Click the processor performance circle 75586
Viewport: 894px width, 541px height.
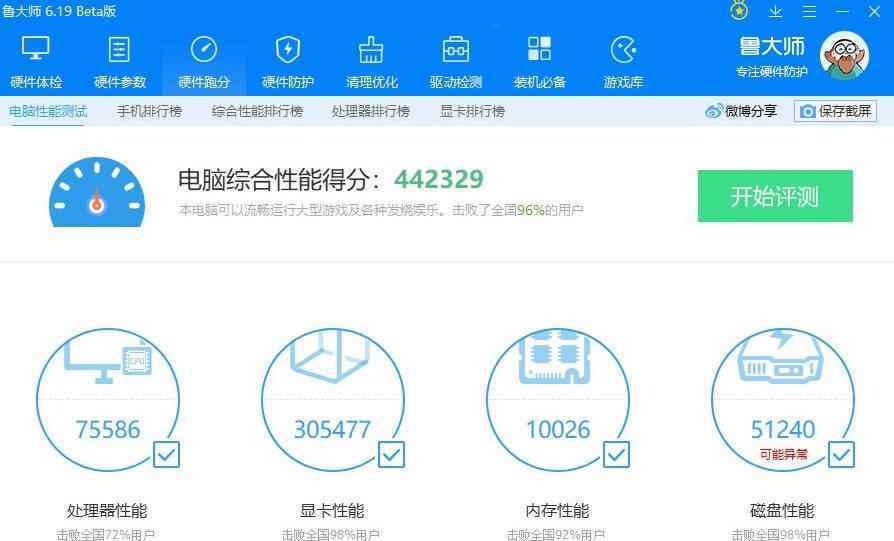(x=108, y=400)
